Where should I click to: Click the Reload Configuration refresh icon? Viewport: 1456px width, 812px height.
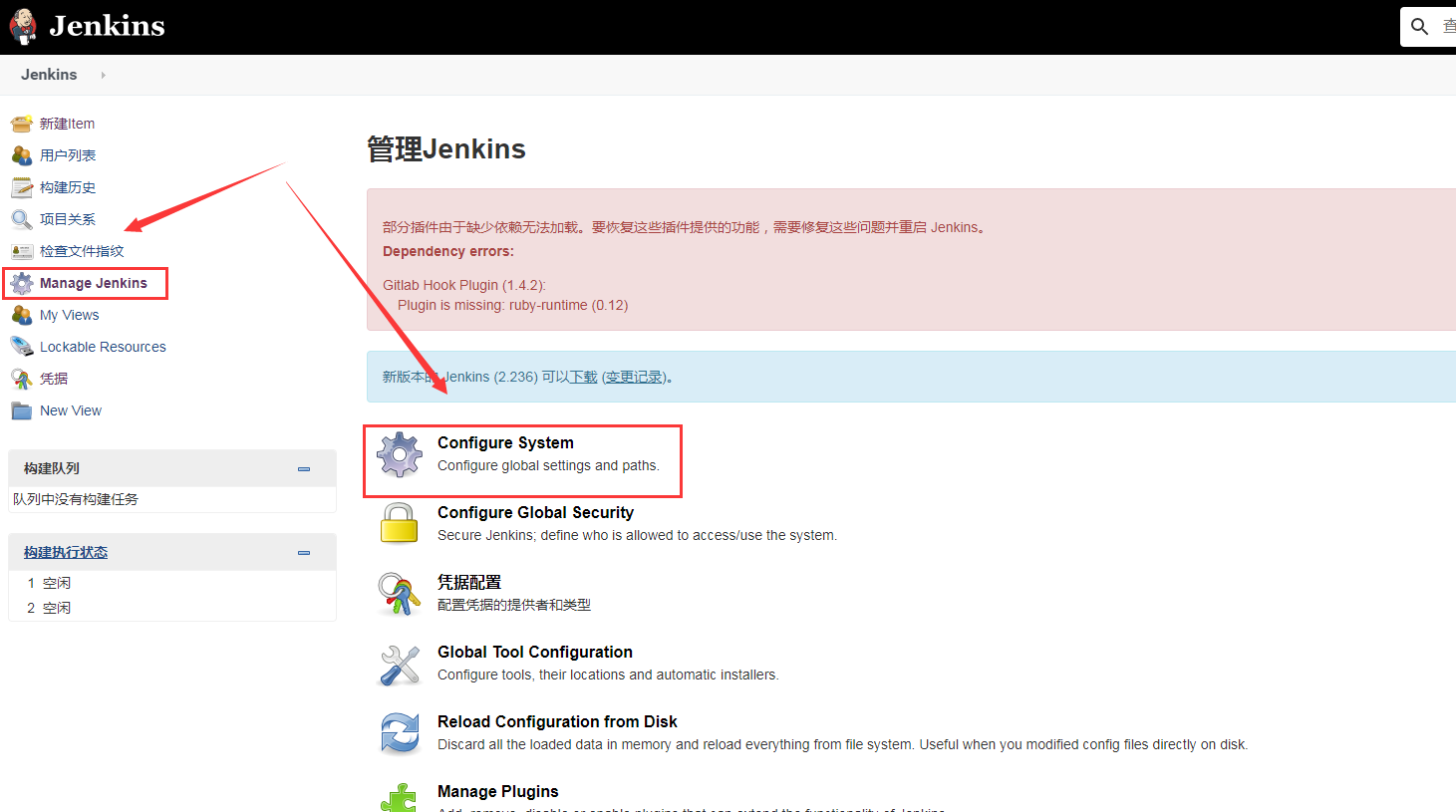(400, 733)
